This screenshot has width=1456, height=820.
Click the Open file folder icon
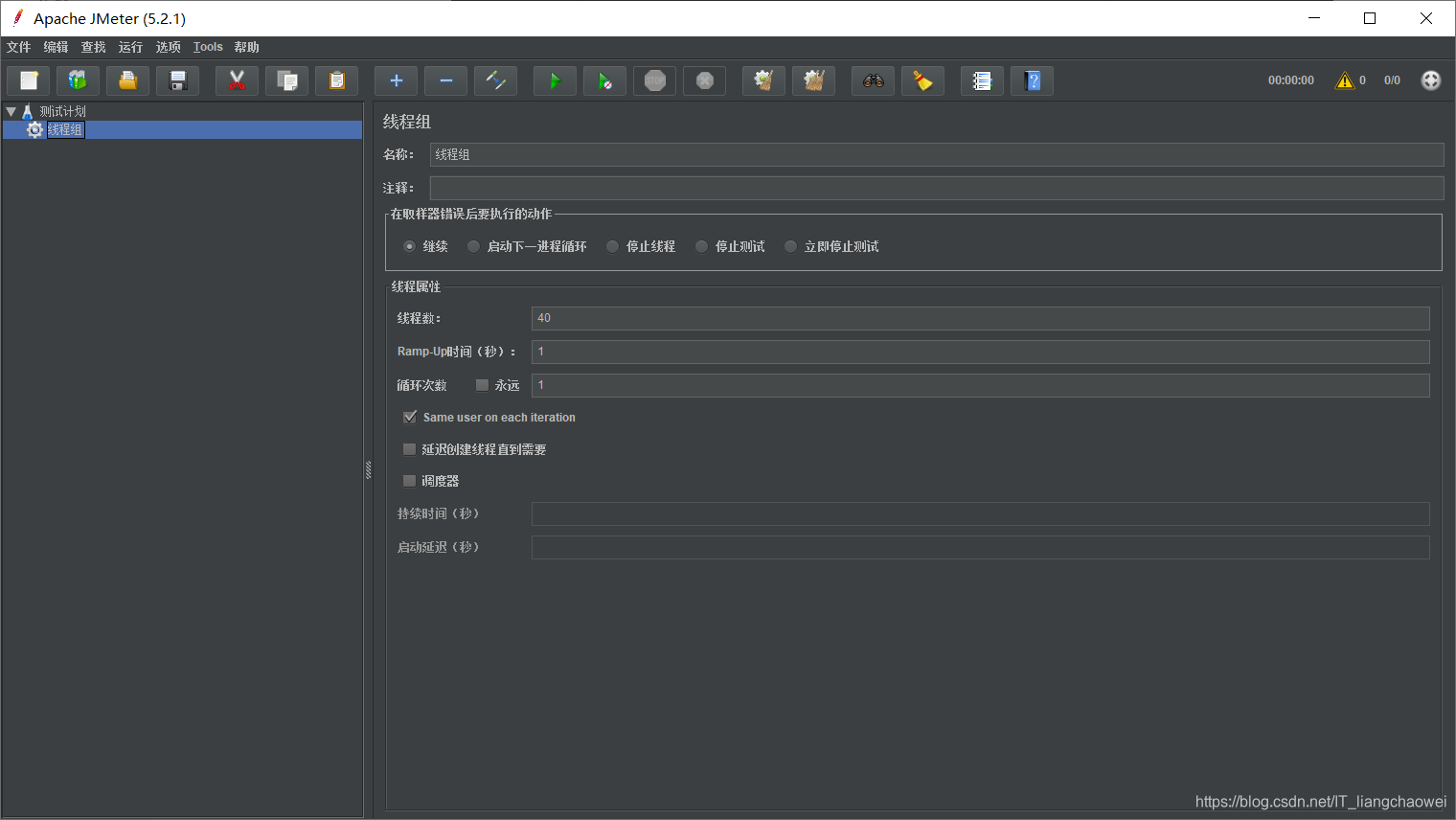pyautogui.click(x=127, y=80)
